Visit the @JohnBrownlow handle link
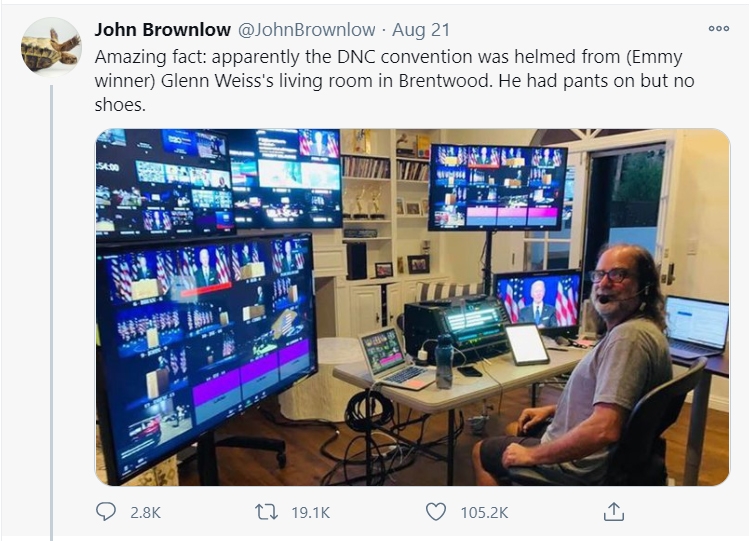 pos(307,30)
